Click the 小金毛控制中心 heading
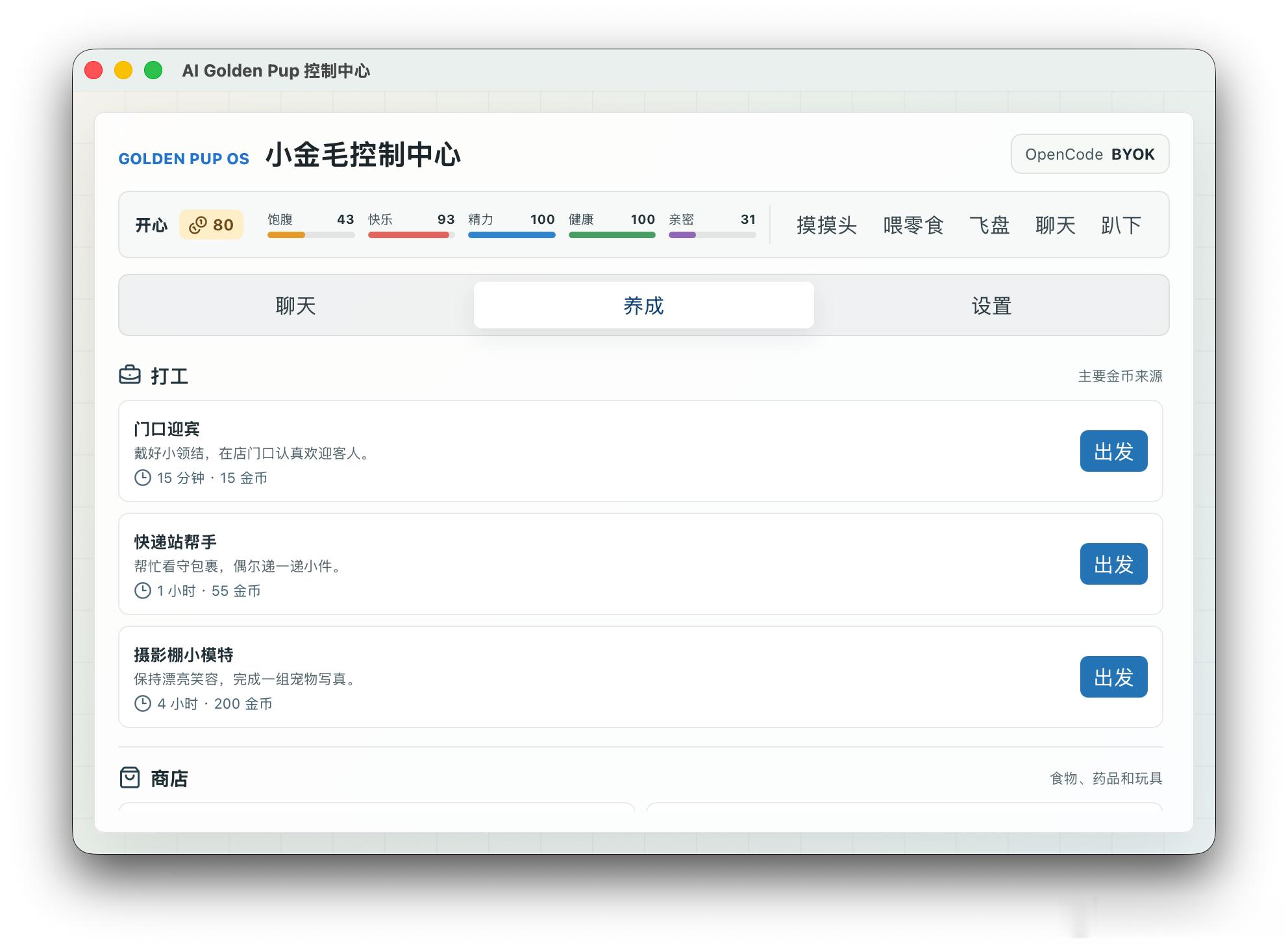Image resolution: width=1288 pixels, height=950 pixels. tap(363, 155)
